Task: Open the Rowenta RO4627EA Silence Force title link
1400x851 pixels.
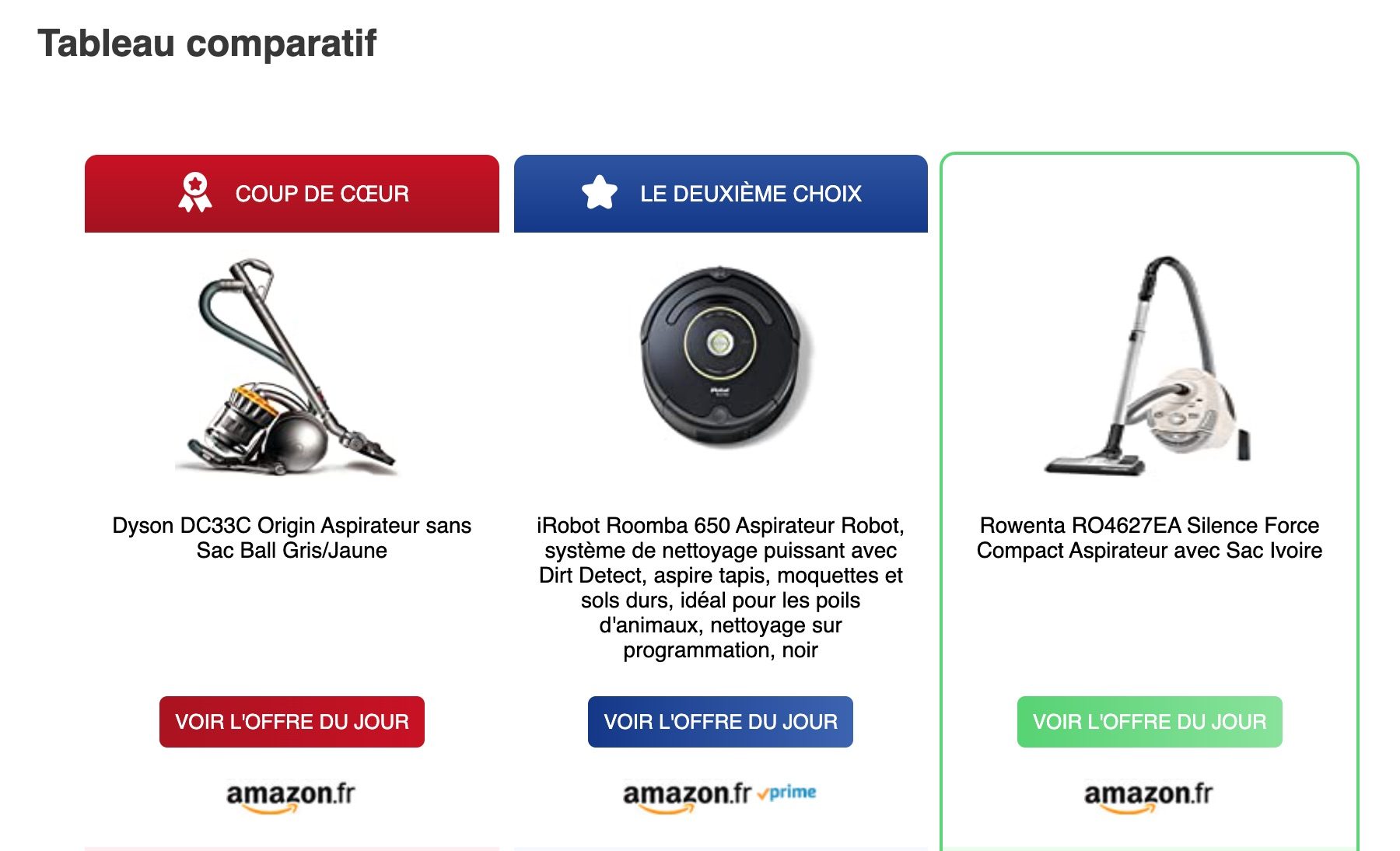Action: 1149,538
